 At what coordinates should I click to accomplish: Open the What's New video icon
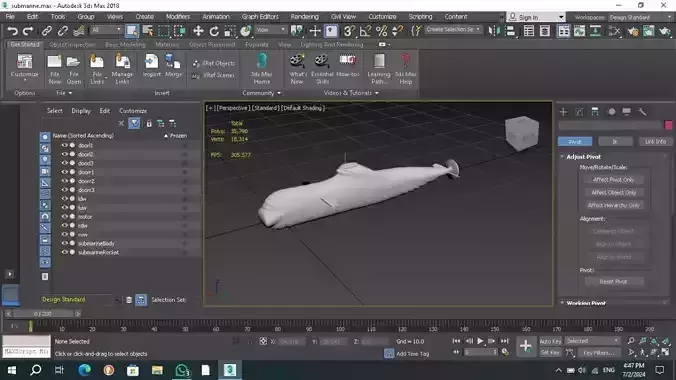tap(297, 69)
